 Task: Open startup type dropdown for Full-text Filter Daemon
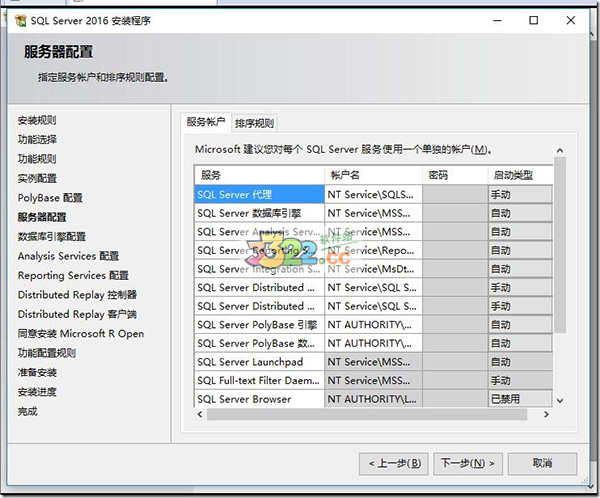point(520,380)
